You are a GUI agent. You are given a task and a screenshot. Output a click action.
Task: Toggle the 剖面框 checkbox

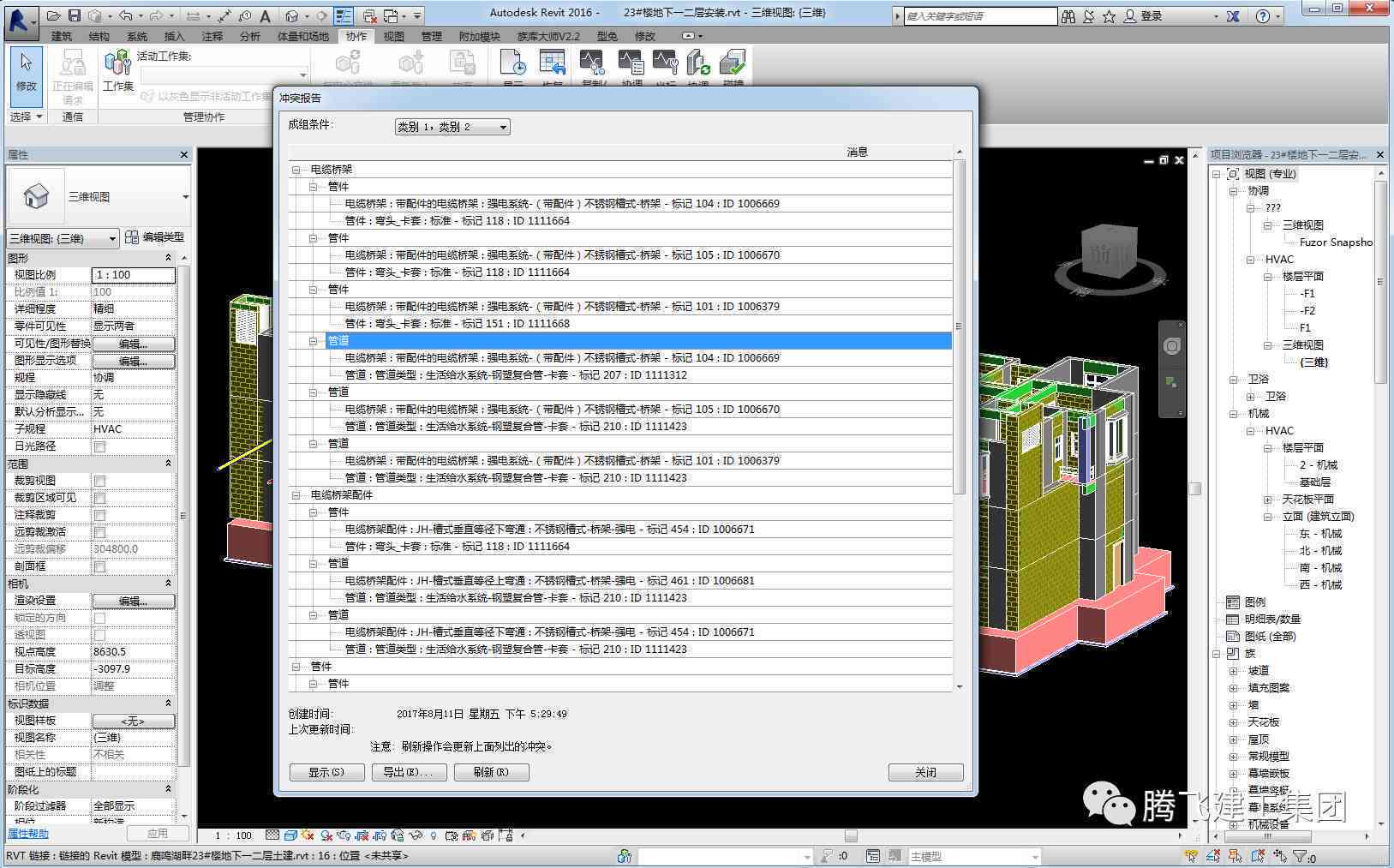(99, 566)
